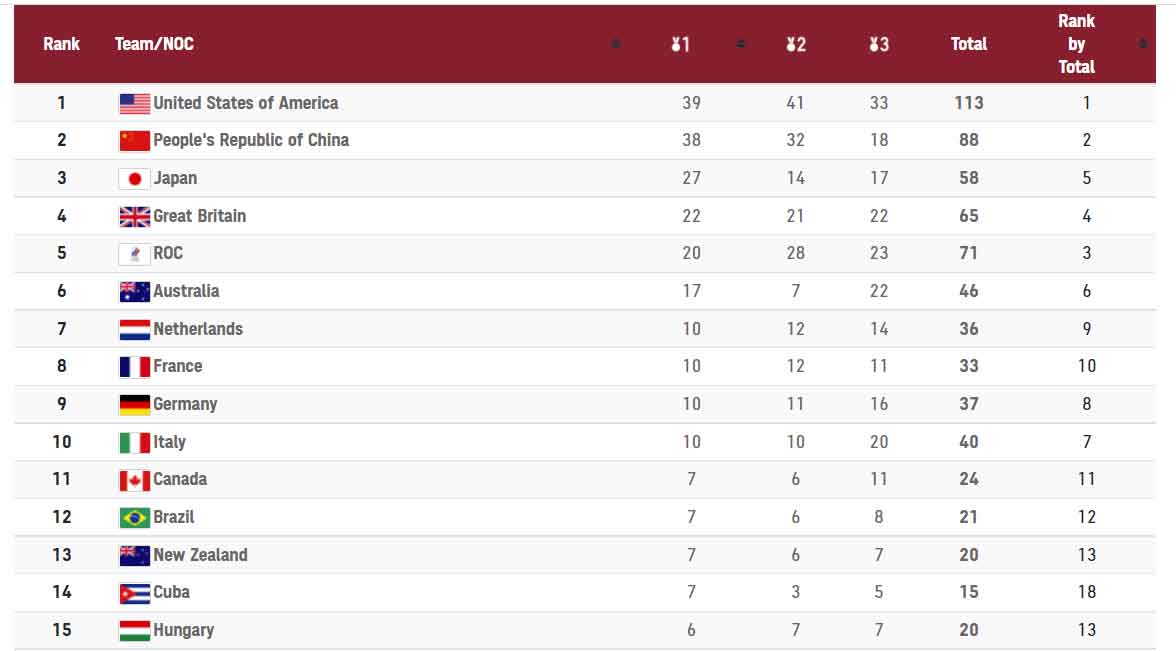
Task: Click the Japan flag icon
Action: coord(132,178)
